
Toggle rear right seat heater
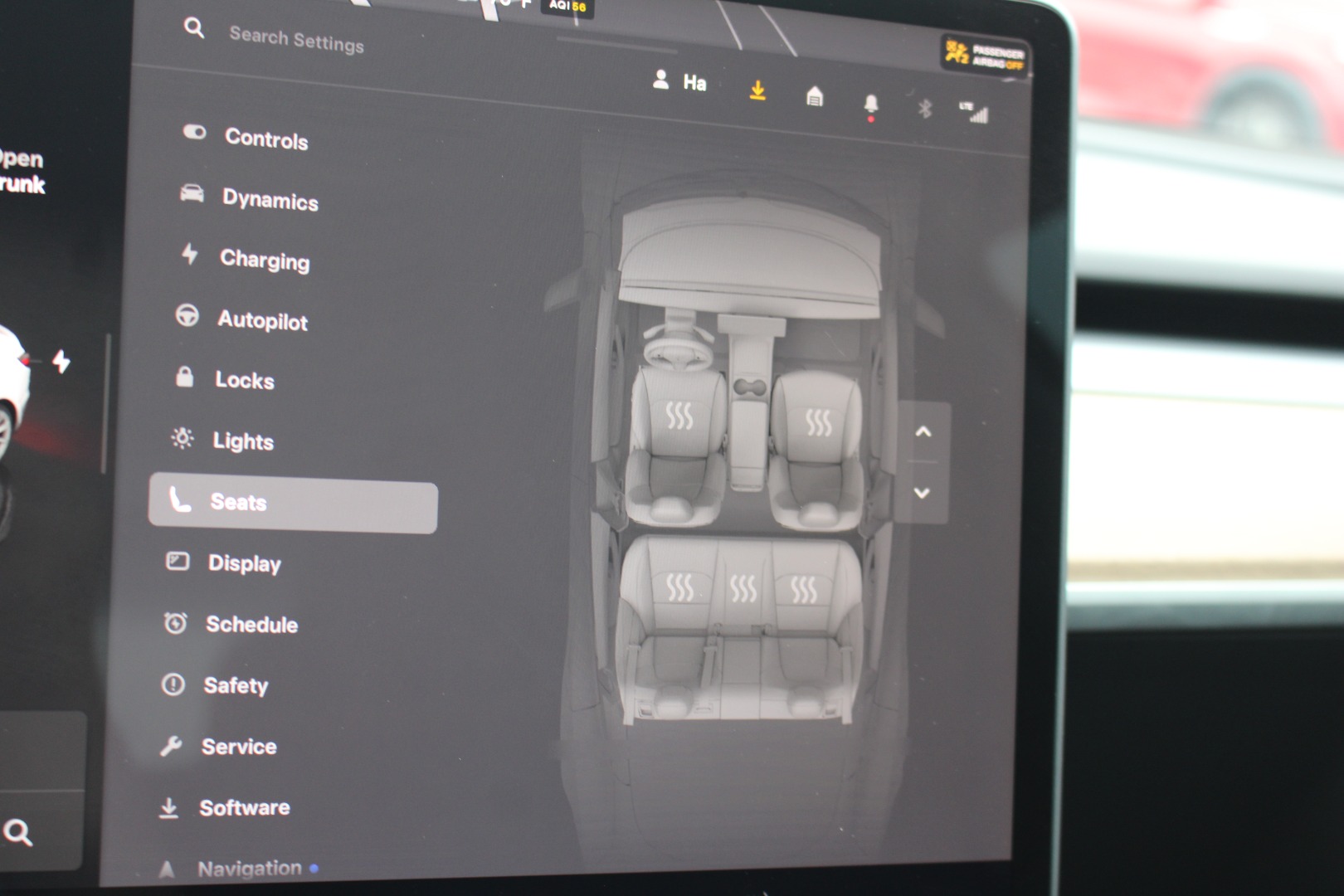(803, 589)
